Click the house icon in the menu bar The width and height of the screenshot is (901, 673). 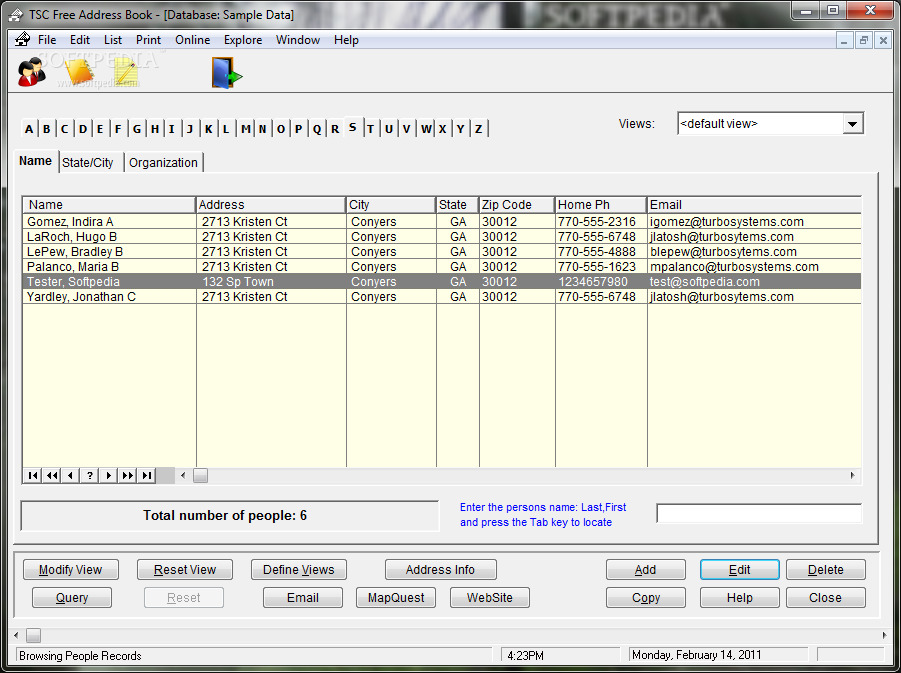(22, 39)
